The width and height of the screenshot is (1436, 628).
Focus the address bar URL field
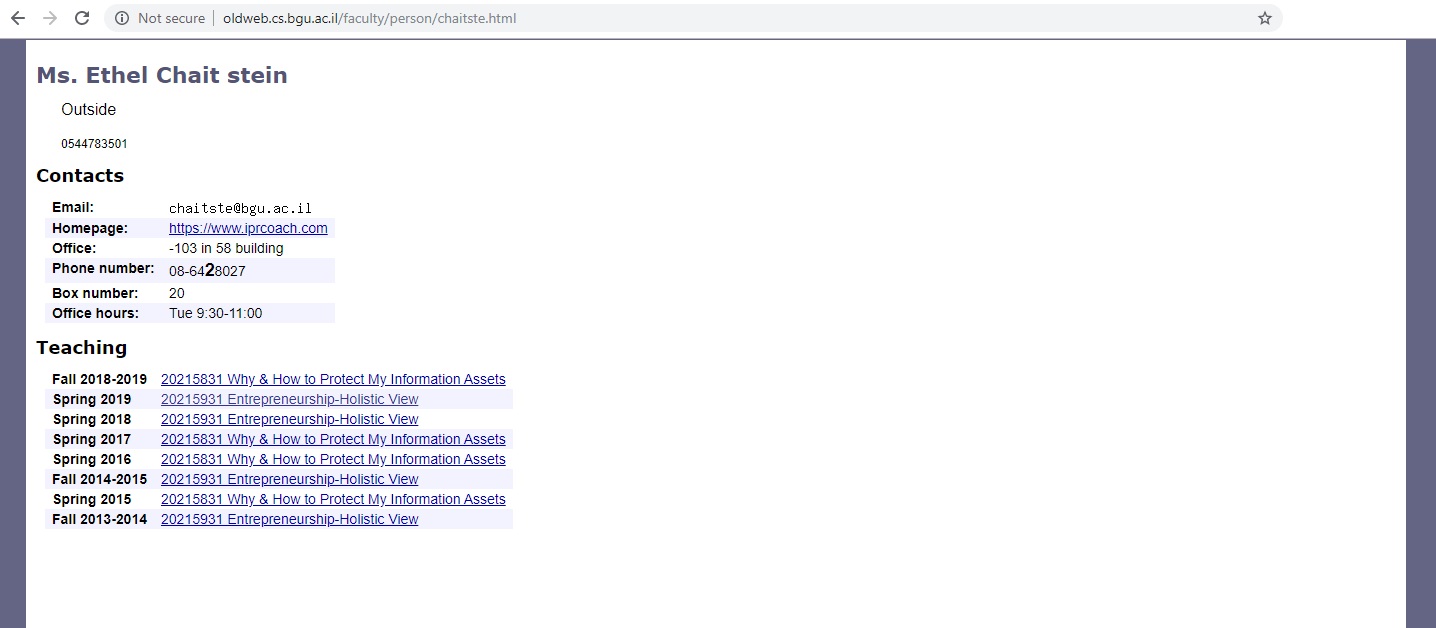[600, 18]
